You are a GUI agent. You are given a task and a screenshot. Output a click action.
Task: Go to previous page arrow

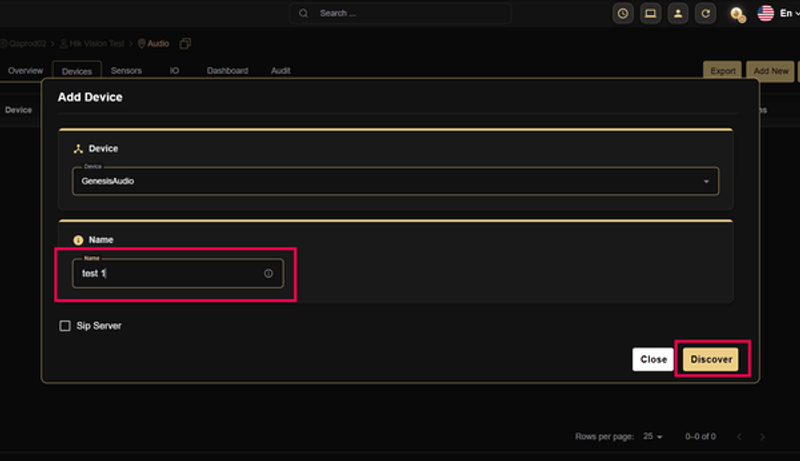click(x=739, y=437)
